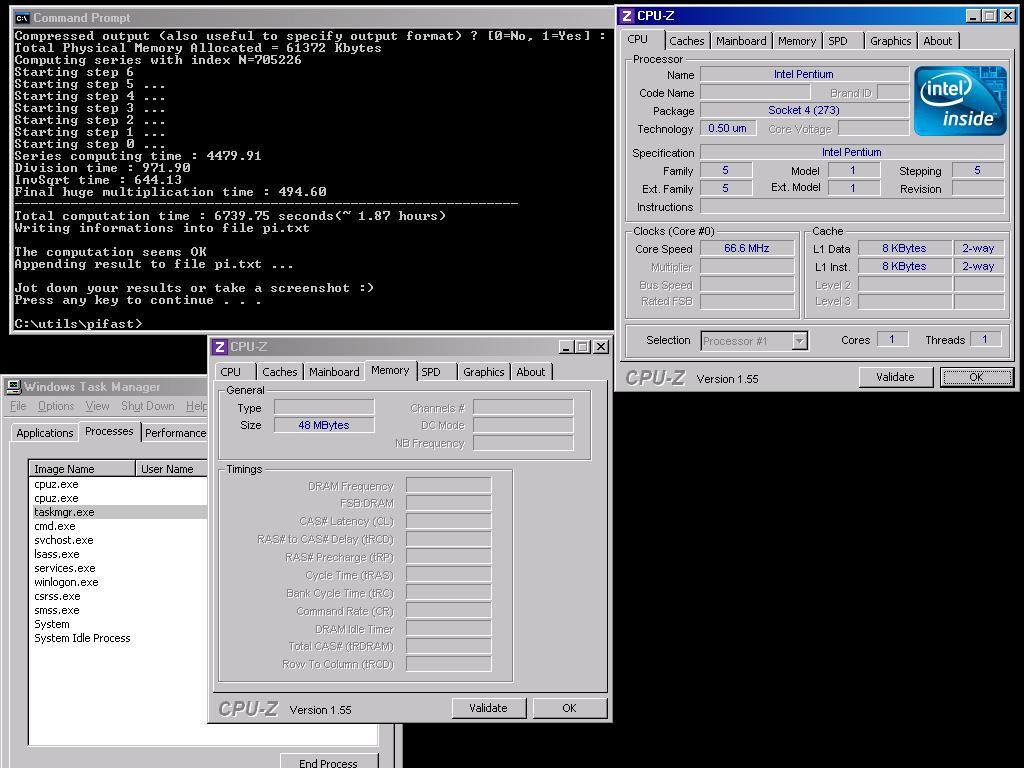Sort by Image Name column header

pos(82,469)
